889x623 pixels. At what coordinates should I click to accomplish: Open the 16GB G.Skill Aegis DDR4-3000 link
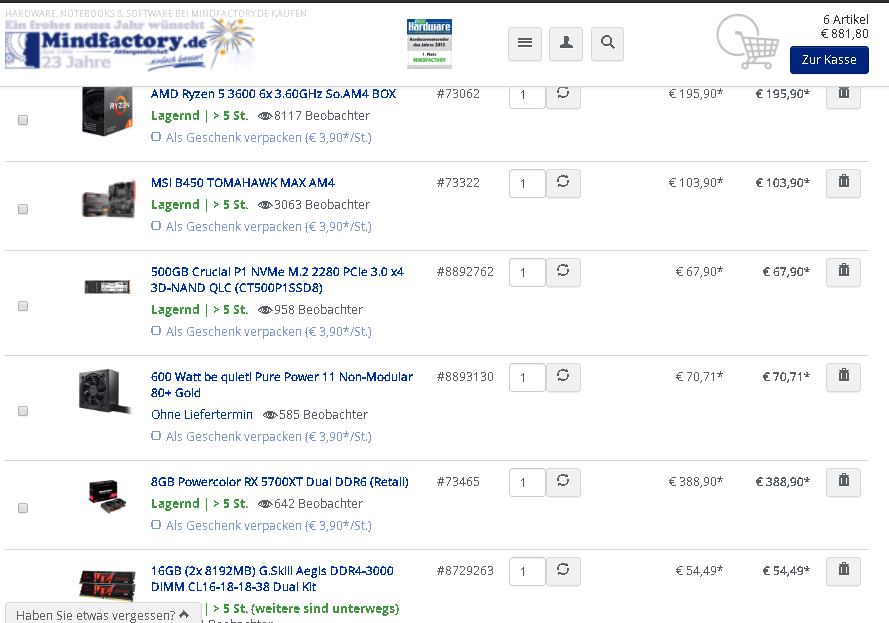click(272, 579)
